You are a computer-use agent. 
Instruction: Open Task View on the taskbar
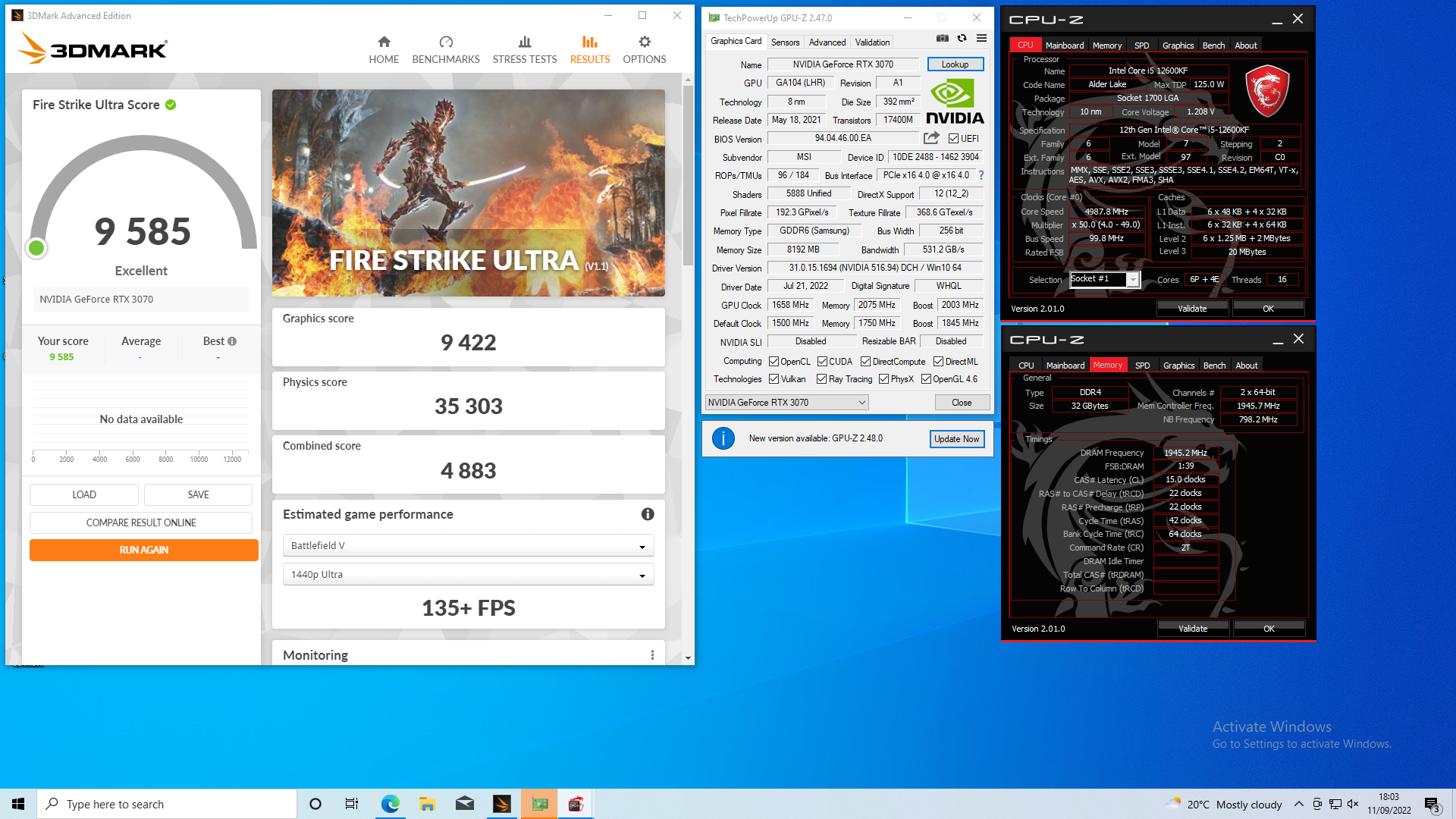coord(352,804)
